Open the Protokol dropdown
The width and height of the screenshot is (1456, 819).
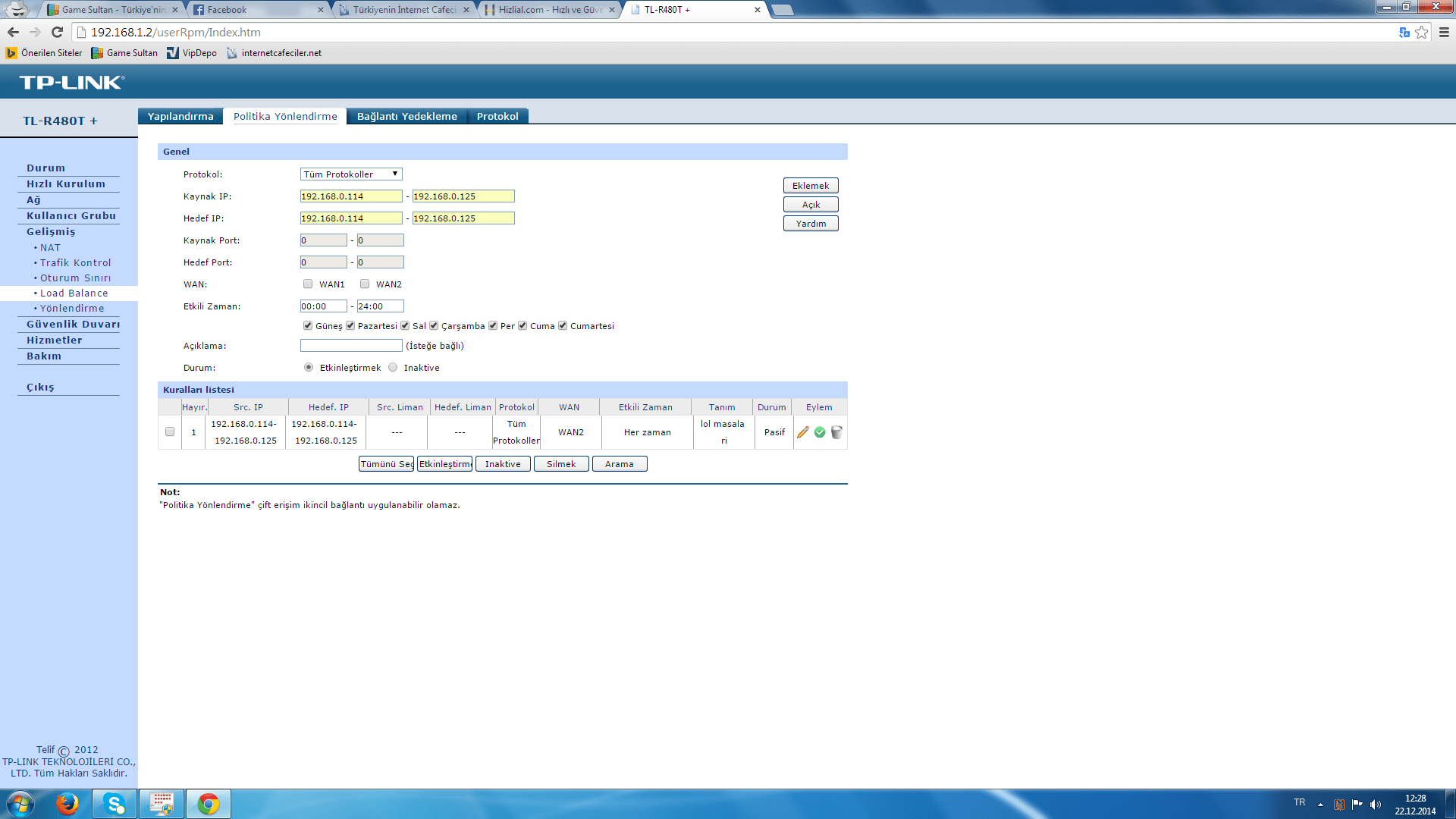[351, 174]
